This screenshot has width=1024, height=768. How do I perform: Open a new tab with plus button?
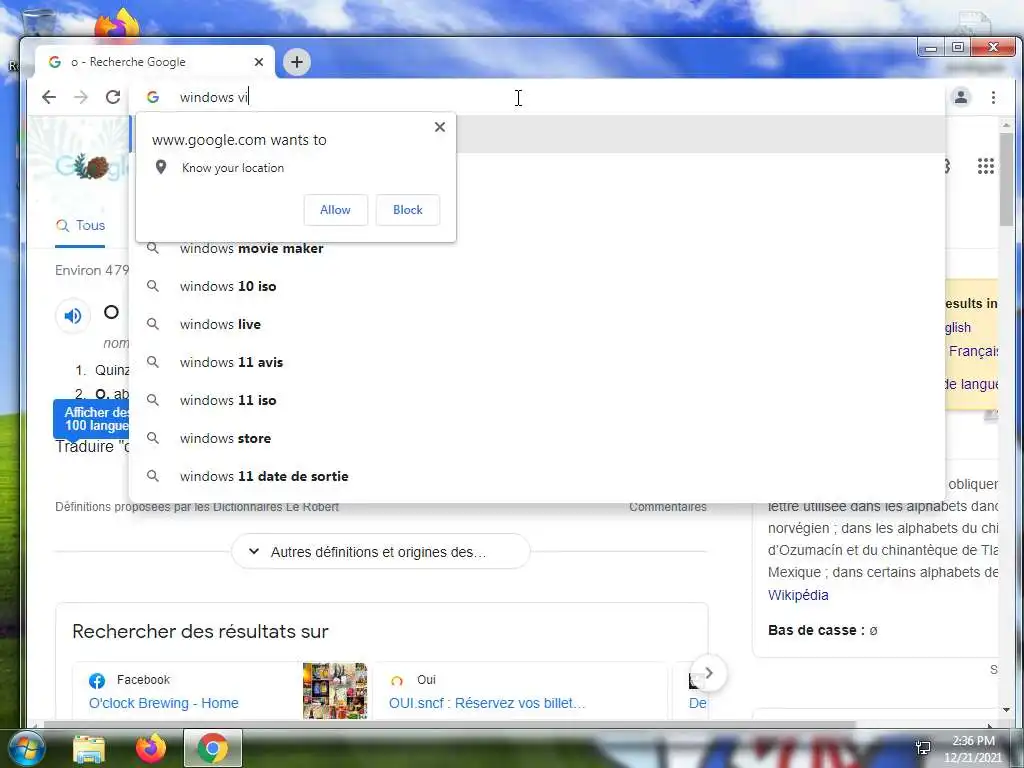point(296,62)
